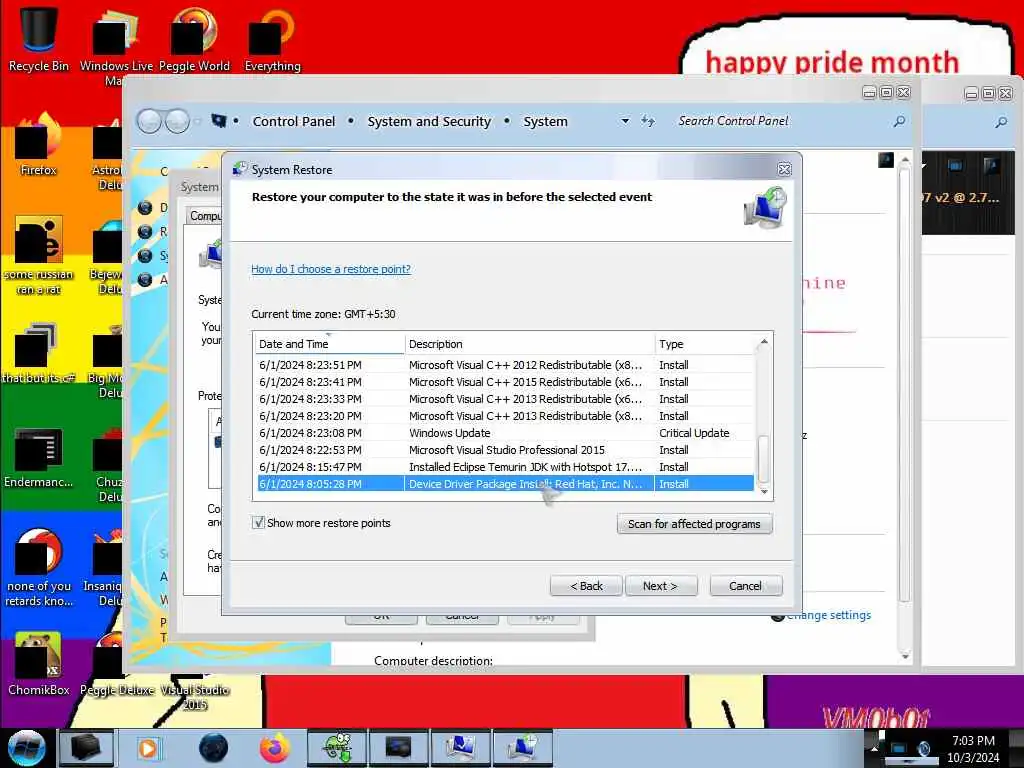Open Firefox from the taskbar
The width and height of the screenshot is (1024, 768).
tap(274, 748)
